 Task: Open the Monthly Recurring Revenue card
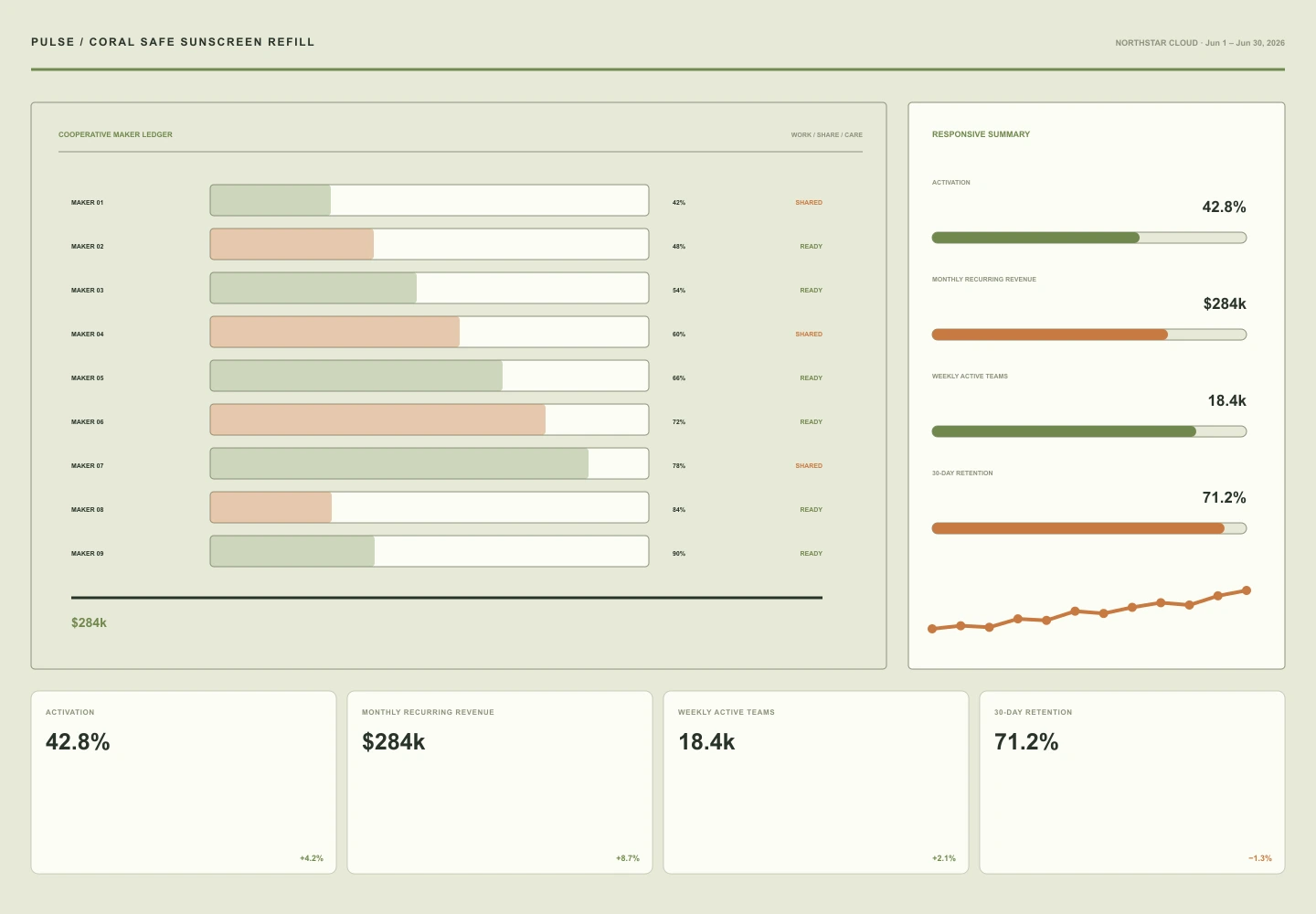click(x=500, y=782)
